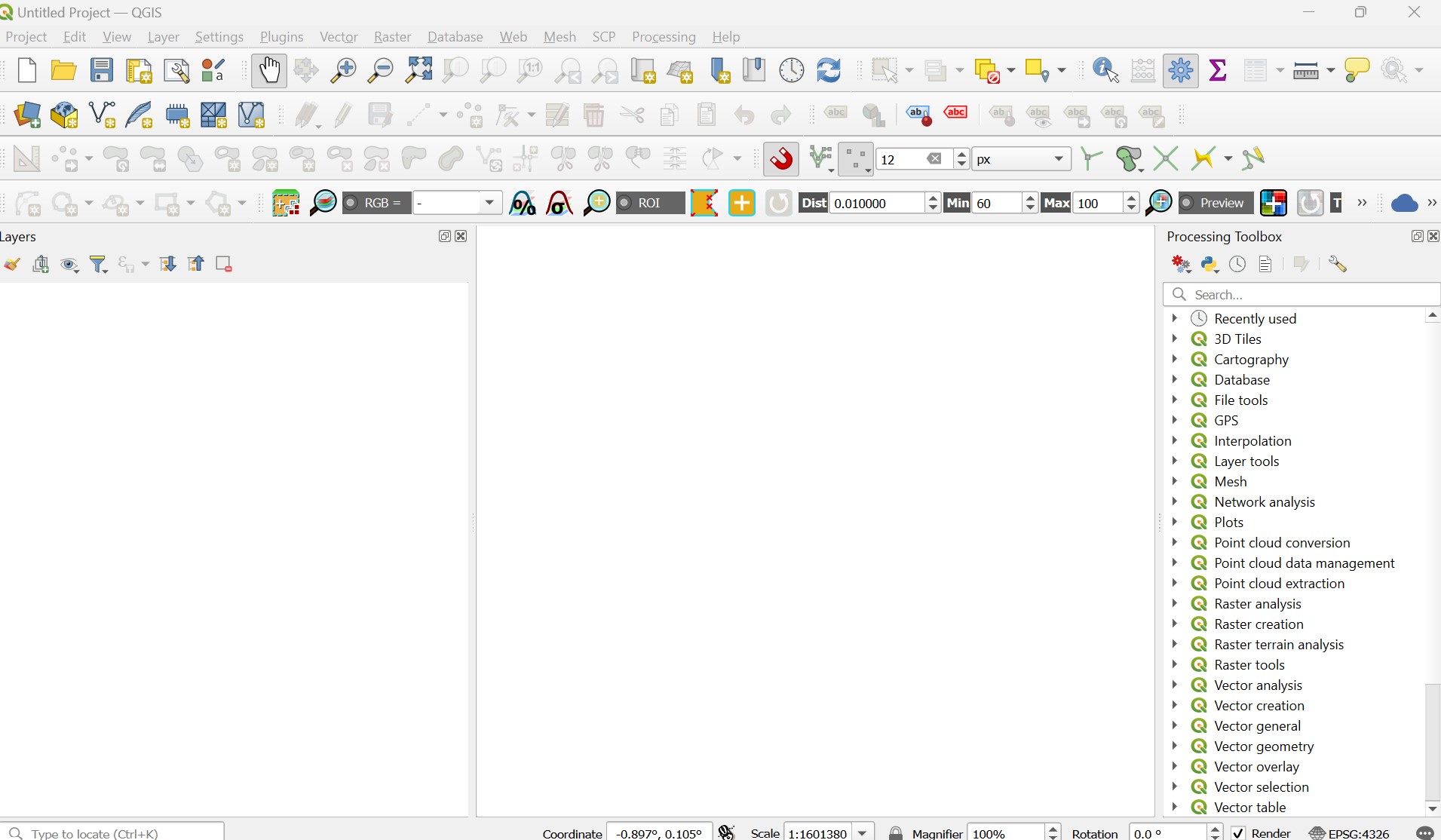Enable snapping with the magnet icon
Viewport: 1441px width, 840px height.
click(x=781, y=159)
